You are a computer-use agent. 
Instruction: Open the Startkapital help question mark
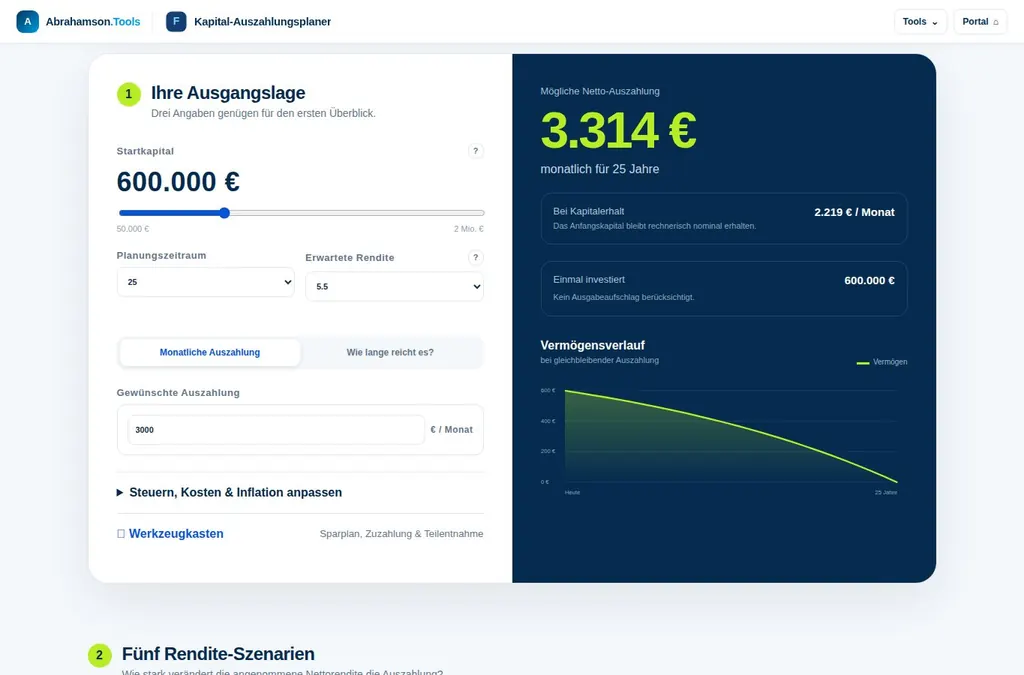(475, 151)
